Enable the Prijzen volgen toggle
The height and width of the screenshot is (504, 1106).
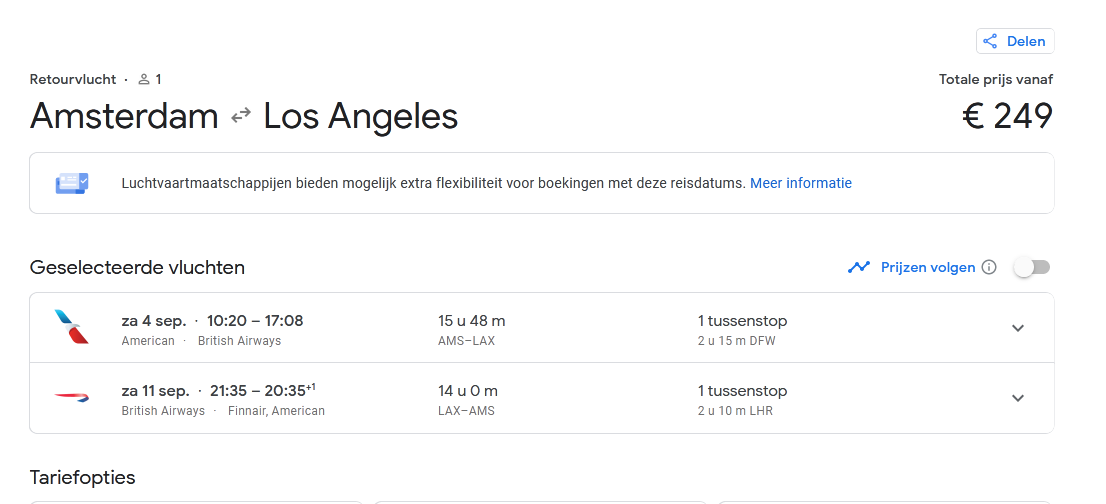(x=1032, y=267)
